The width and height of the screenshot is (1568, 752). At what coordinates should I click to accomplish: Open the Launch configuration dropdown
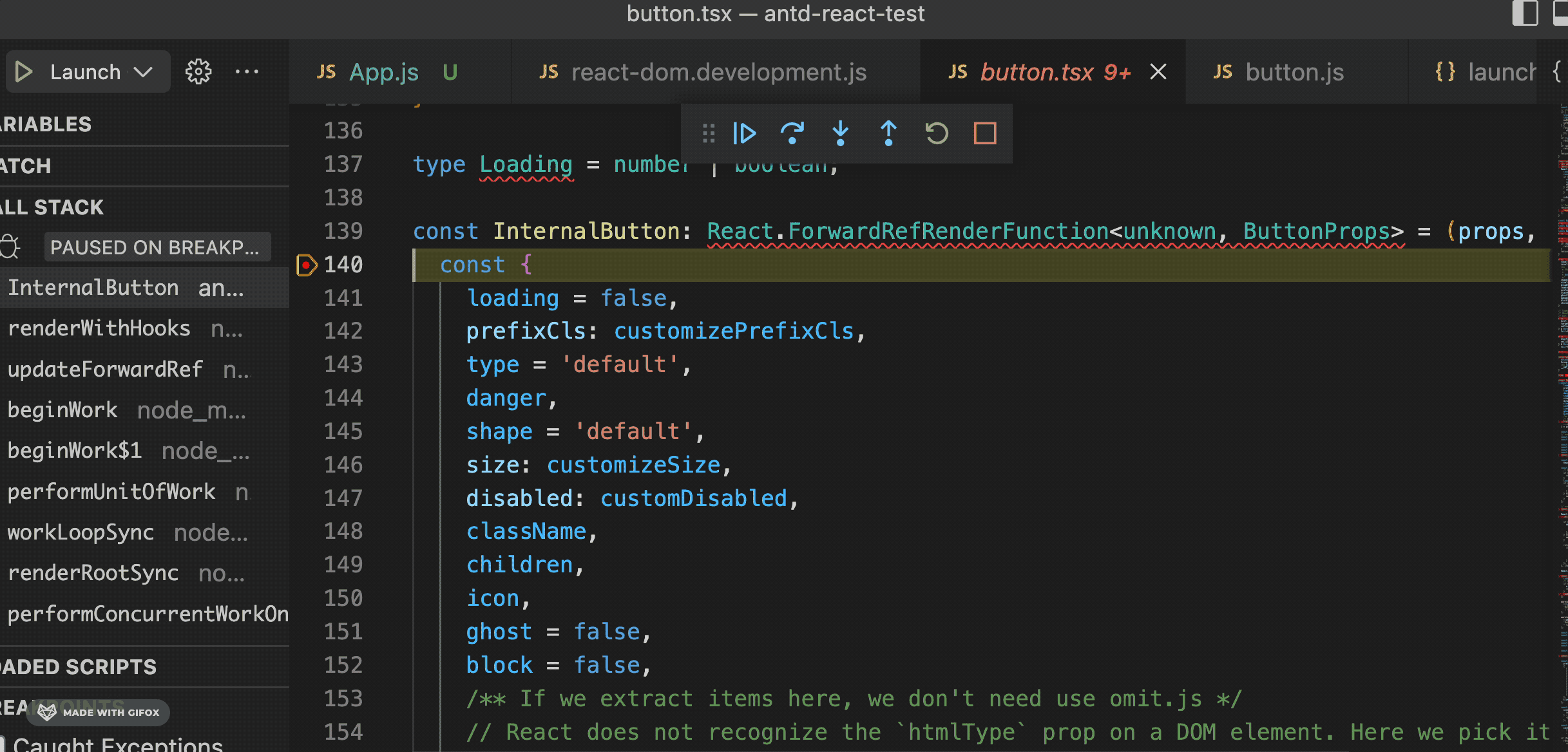point(143,71)
